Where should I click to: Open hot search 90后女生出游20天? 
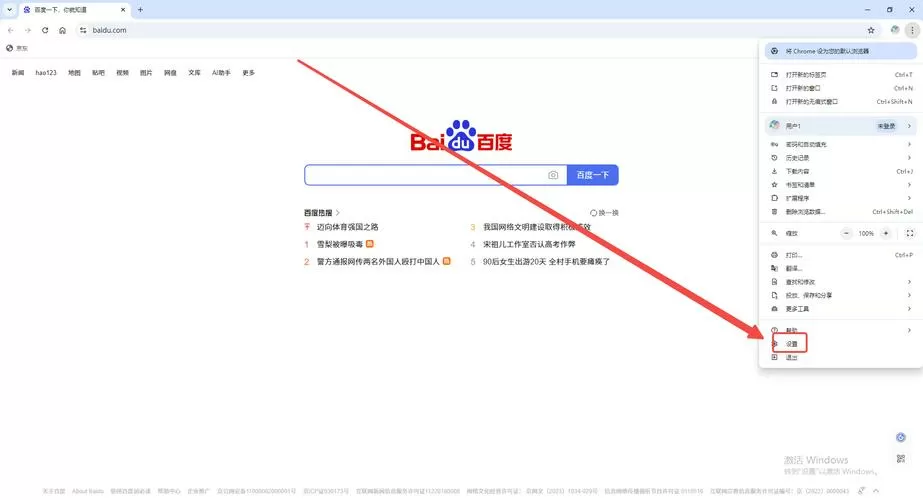coord(546,261)
